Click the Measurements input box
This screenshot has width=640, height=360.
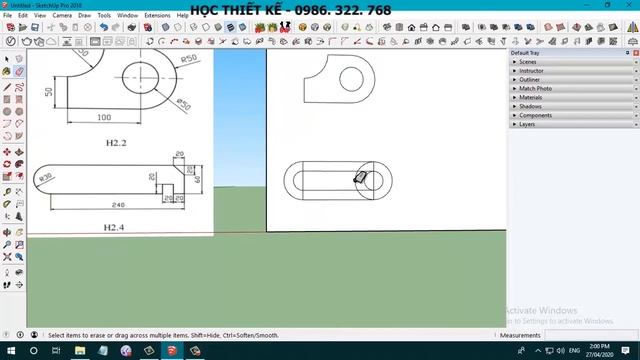[591, 335]
